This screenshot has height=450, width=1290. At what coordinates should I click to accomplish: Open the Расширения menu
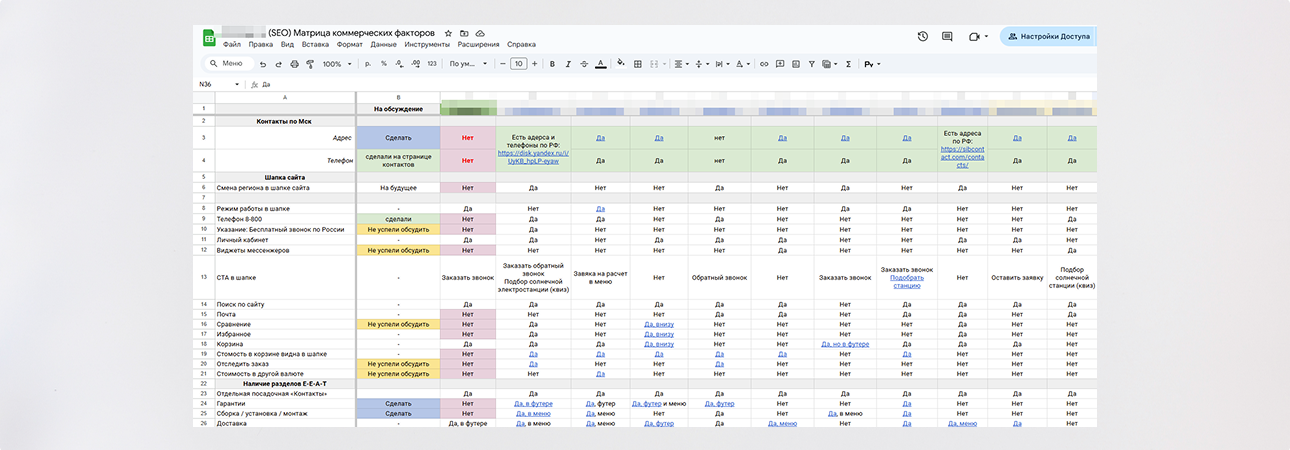point(478,45)
